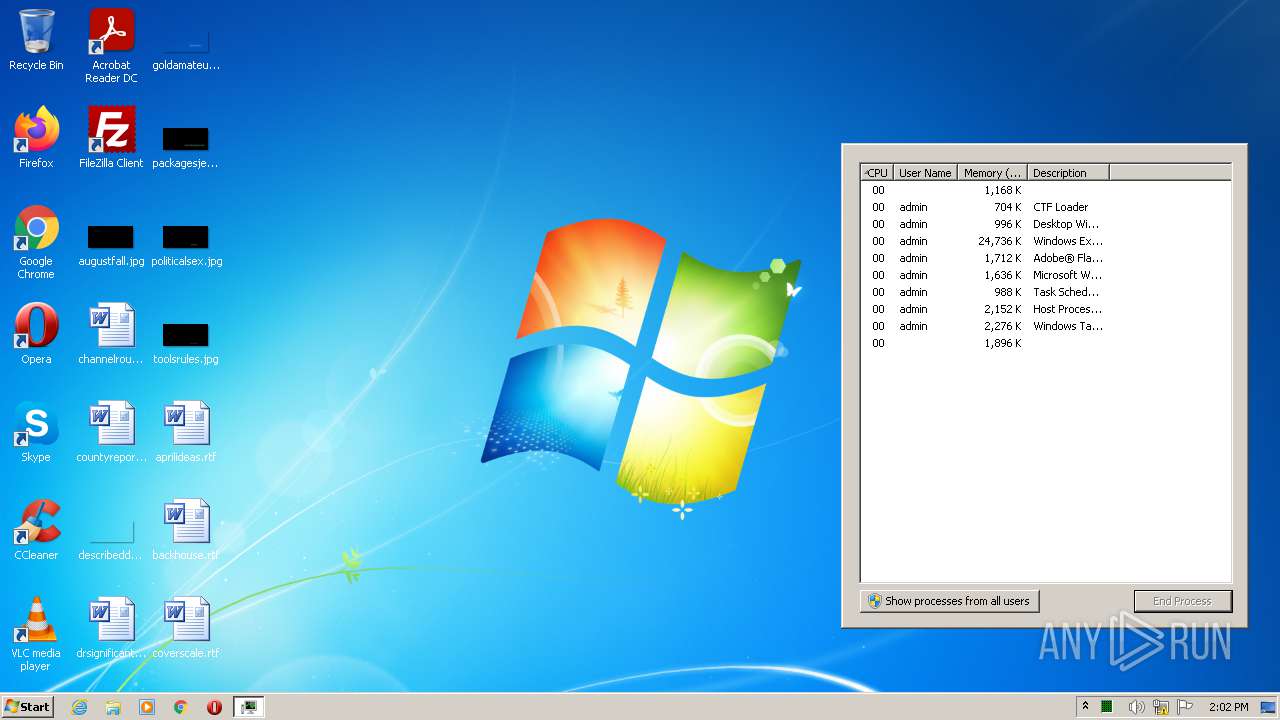
Task: Sort by Description column header
Action: click(1068, 173)
